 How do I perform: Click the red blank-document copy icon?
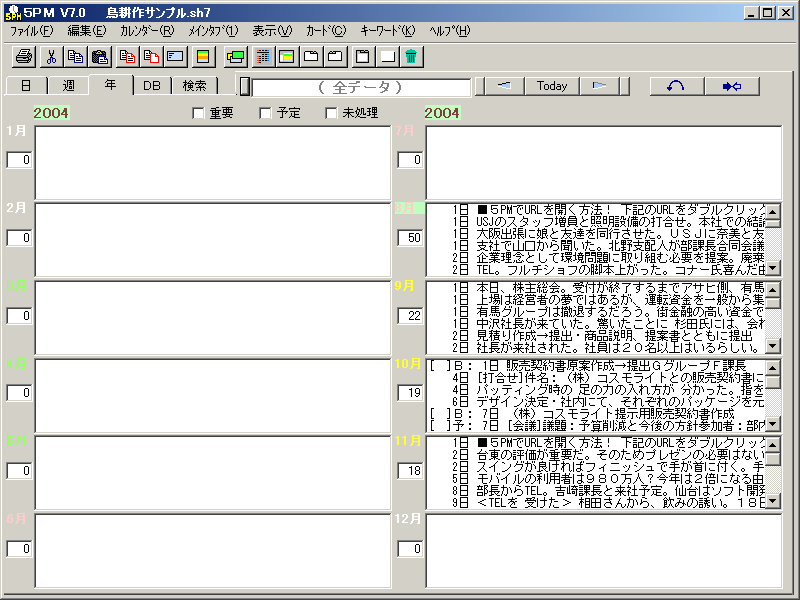click(152, 57)
